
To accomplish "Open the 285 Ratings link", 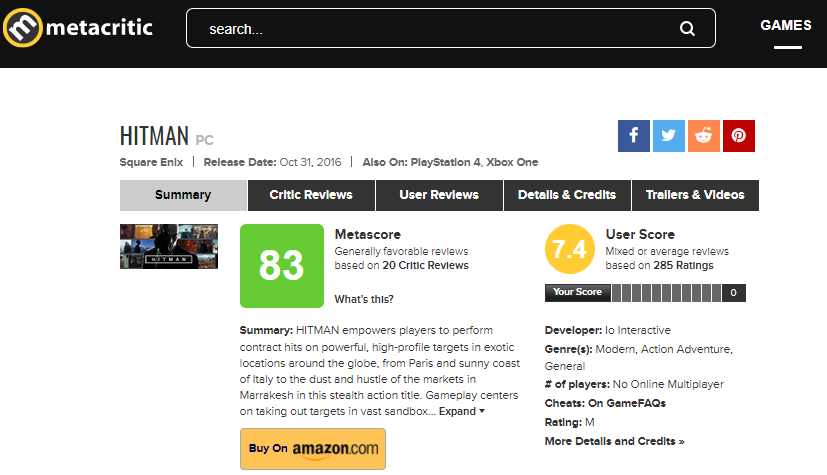I will (683, 265).
